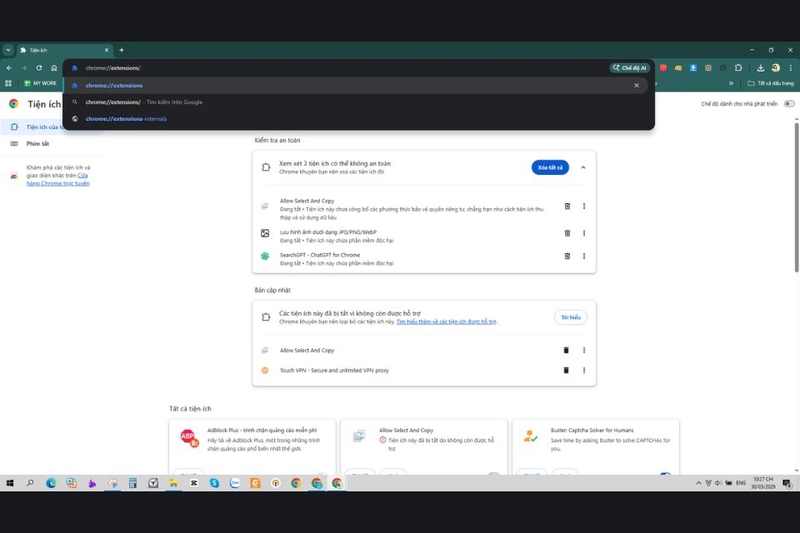Viewport: 800px width, 533px height.
Task: Open Chrome's three-dot main menu
Action: coord(791,68)
